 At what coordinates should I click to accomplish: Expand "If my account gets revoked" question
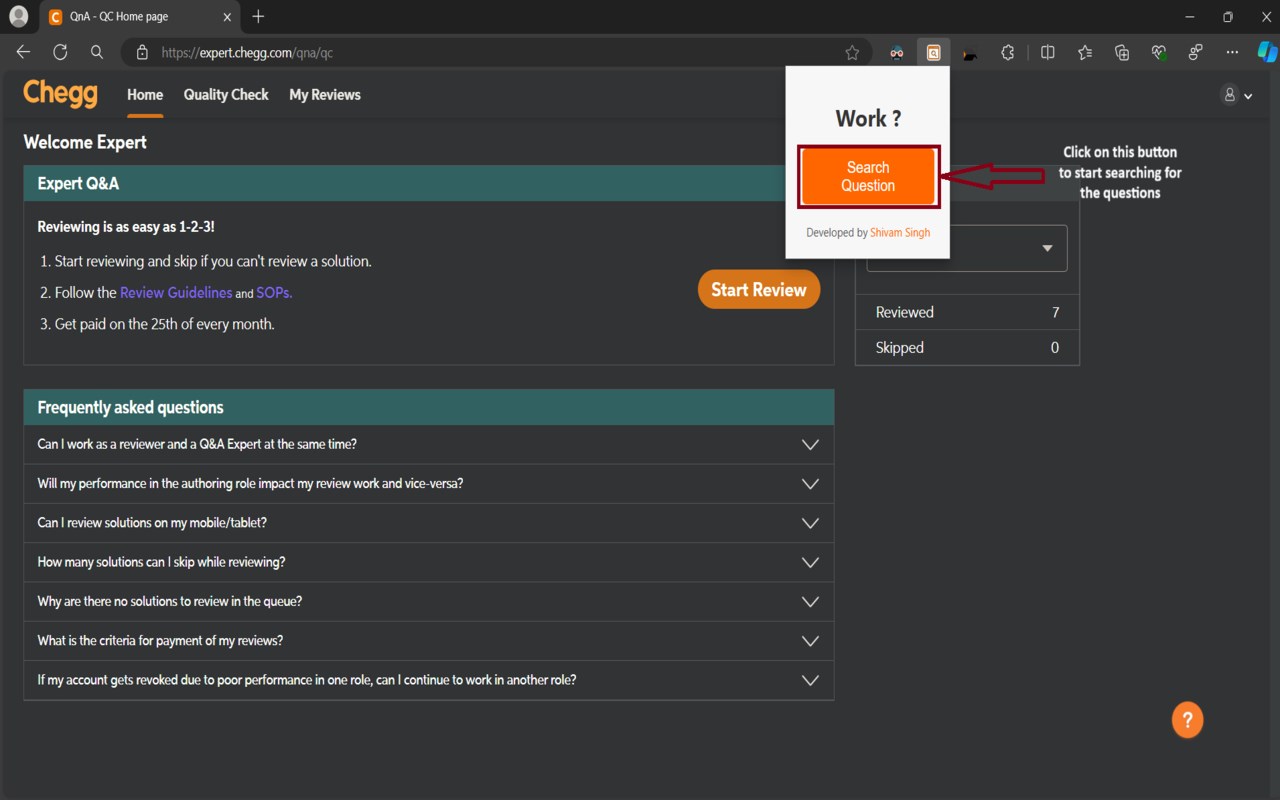point(429,681)
